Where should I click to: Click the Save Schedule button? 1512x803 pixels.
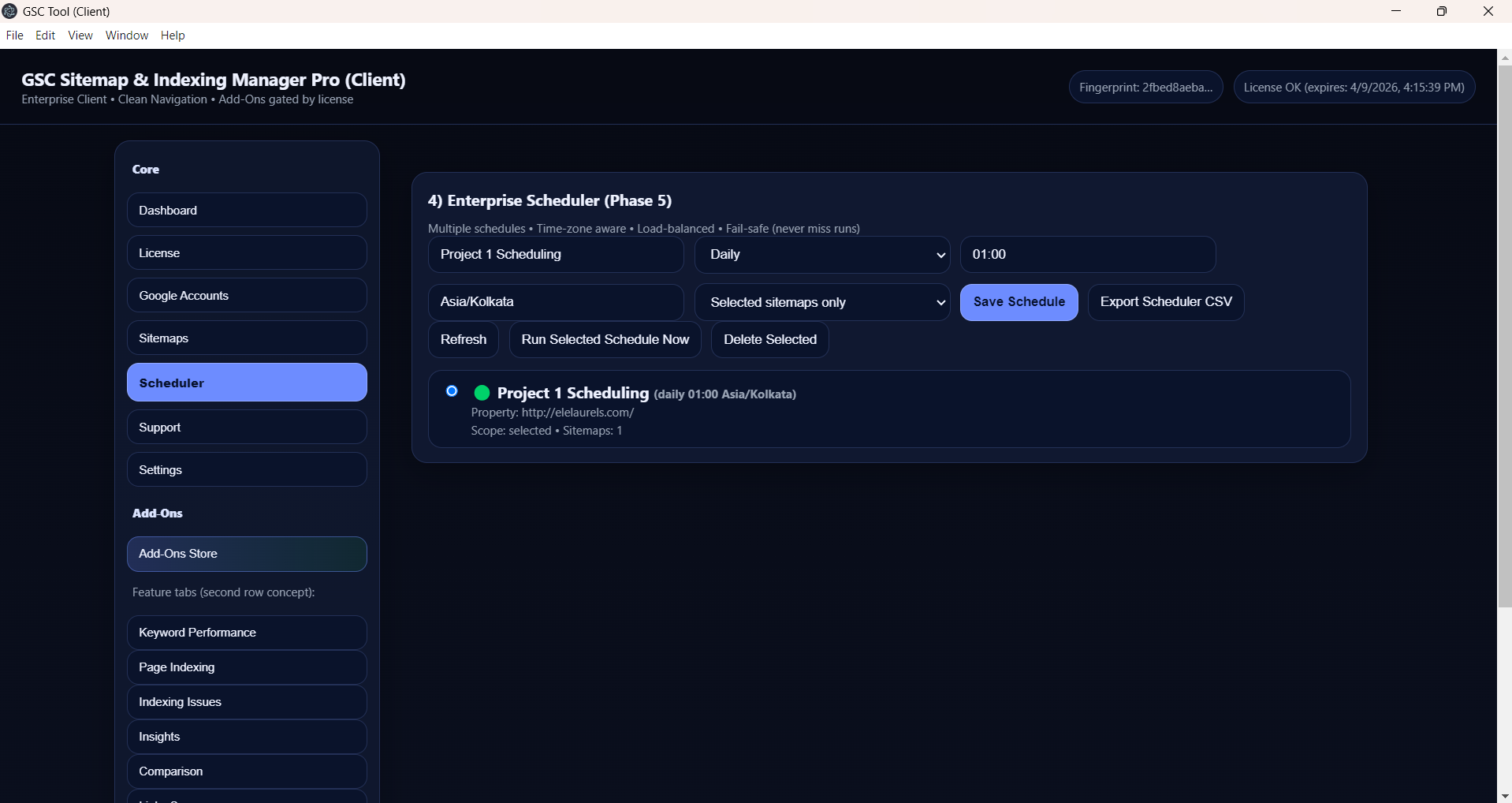pos(1019,302)
